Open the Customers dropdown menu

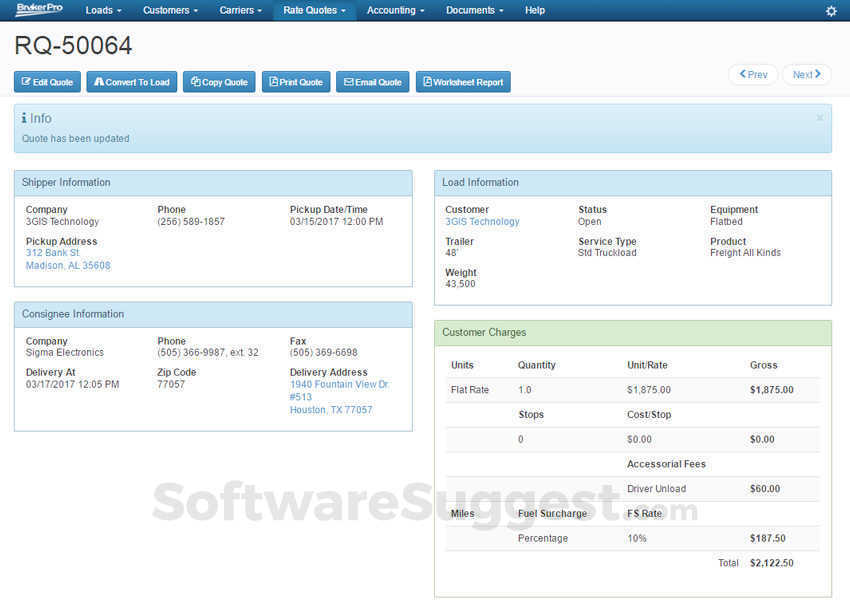tap(170, 10)
